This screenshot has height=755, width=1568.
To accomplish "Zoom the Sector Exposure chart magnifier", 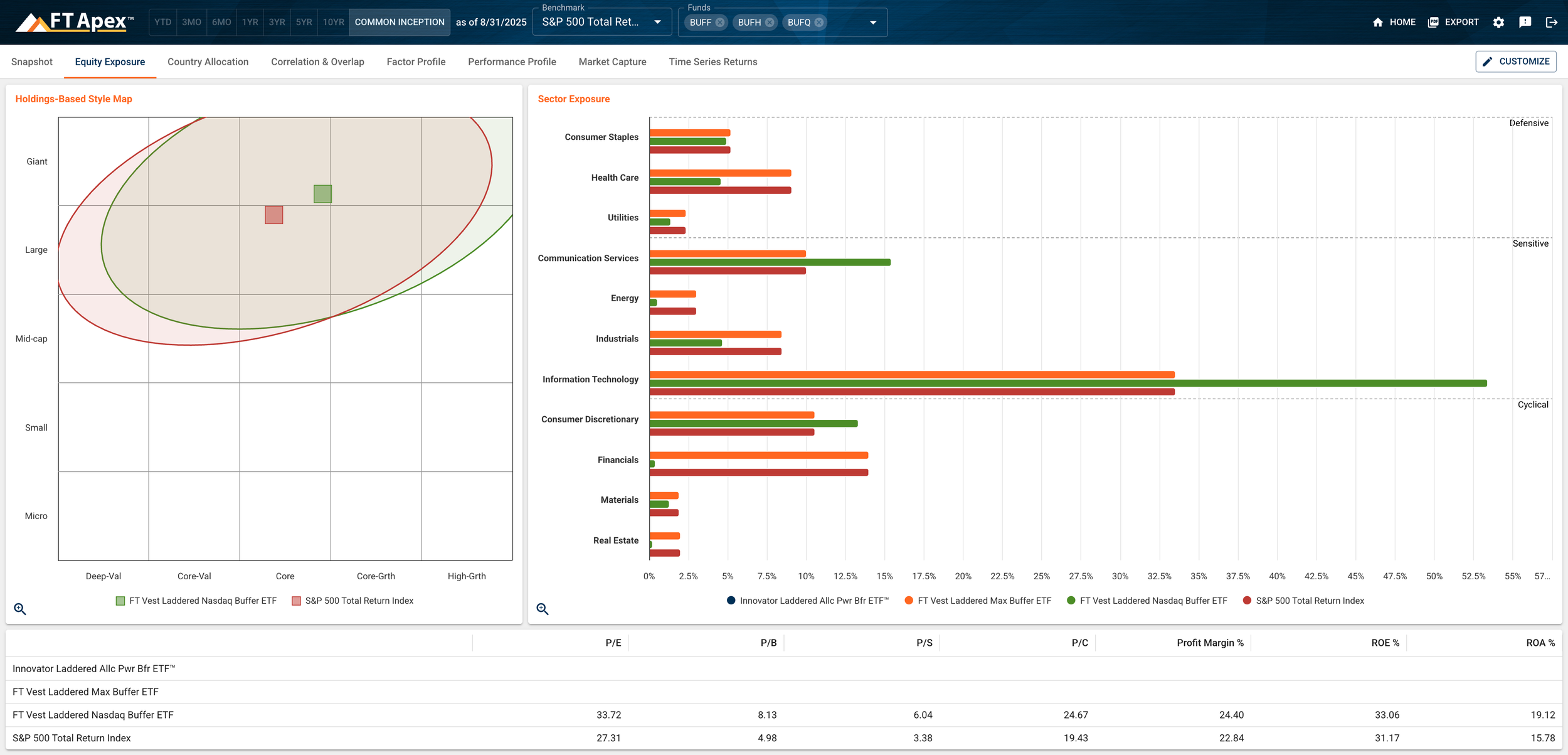I will point(543,609).
